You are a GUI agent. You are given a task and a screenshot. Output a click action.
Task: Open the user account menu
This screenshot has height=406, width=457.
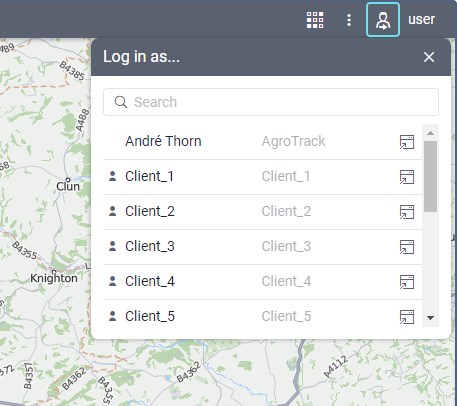421,19
